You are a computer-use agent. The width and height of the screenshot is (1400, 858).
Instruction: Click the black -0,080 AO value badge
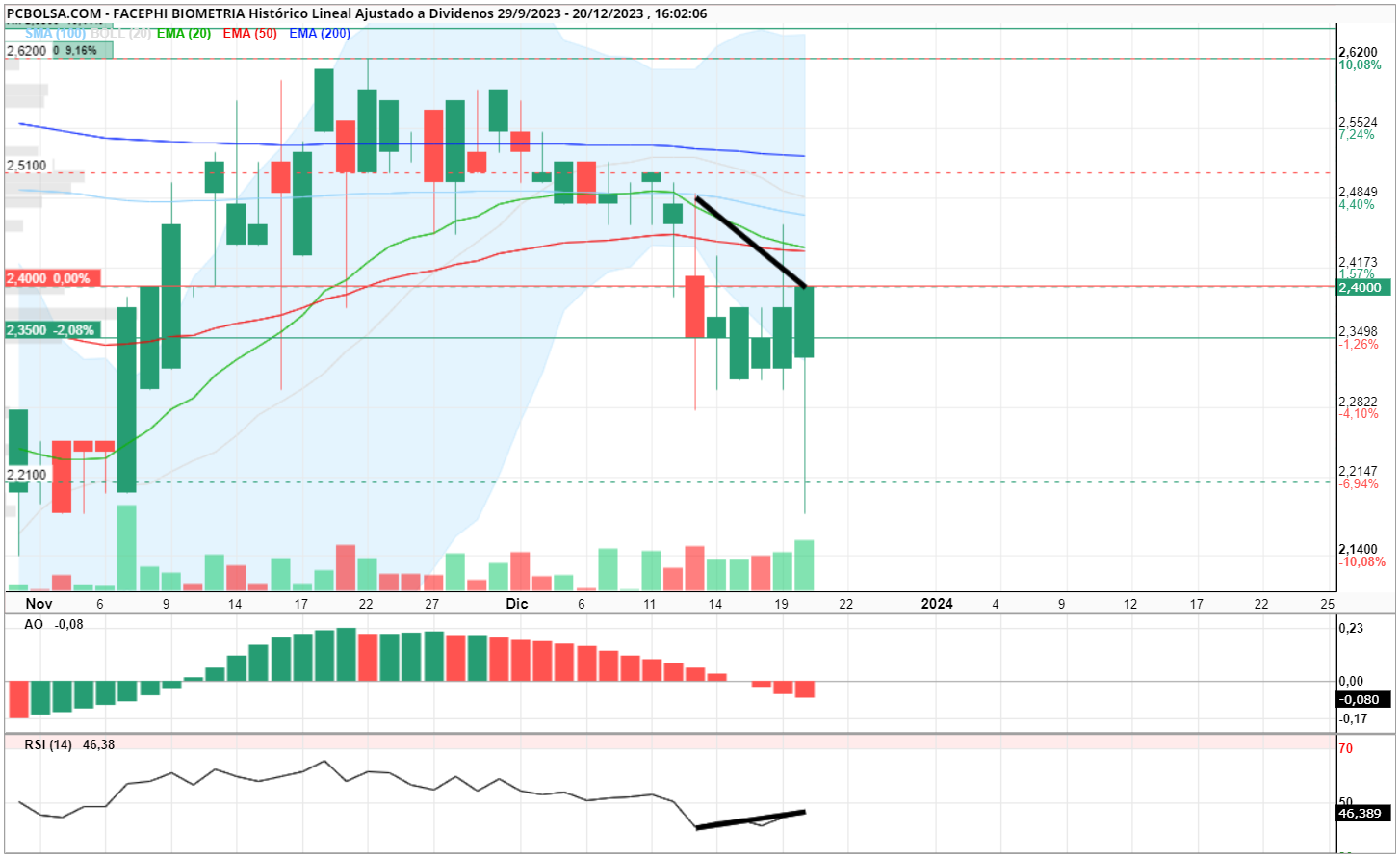coord(1363,700)
